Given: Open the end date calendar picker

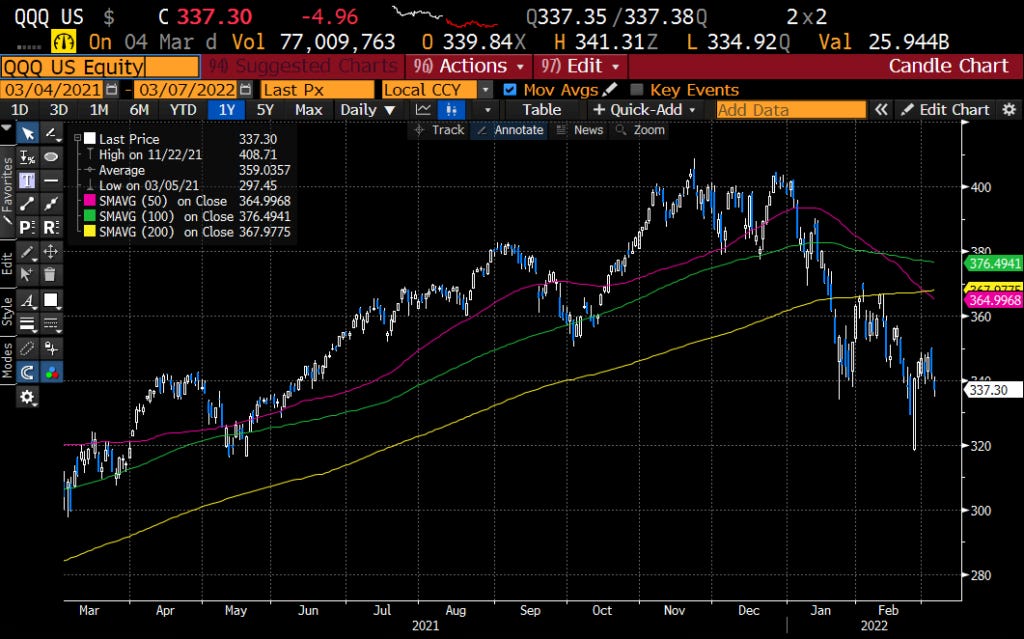Looking at the screenshot, I should tap(246, 90).
